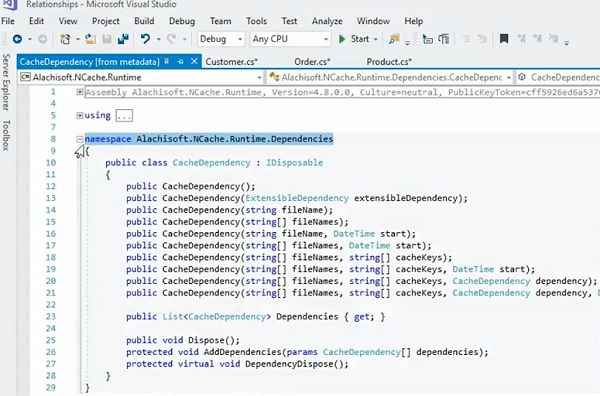Click 'Dispose' method name on line 25

click(206, 340)
